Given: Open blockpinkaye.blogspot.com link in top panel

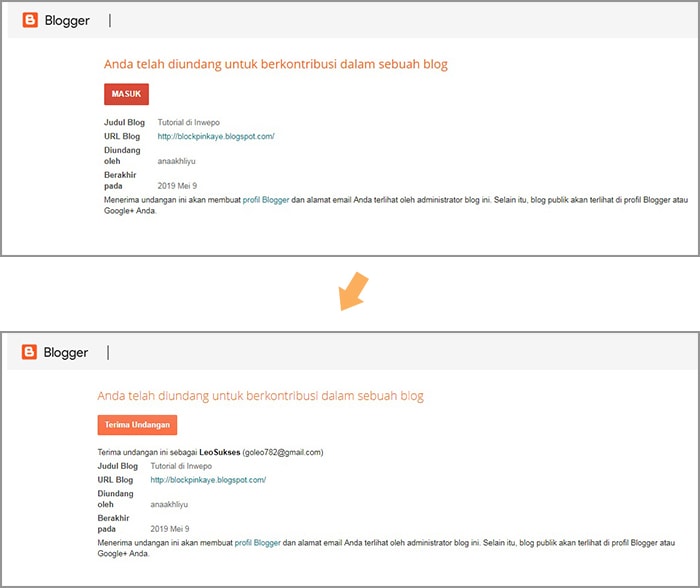Looking at the screenshot, I should pyautogui.click(x=216, y=136).
